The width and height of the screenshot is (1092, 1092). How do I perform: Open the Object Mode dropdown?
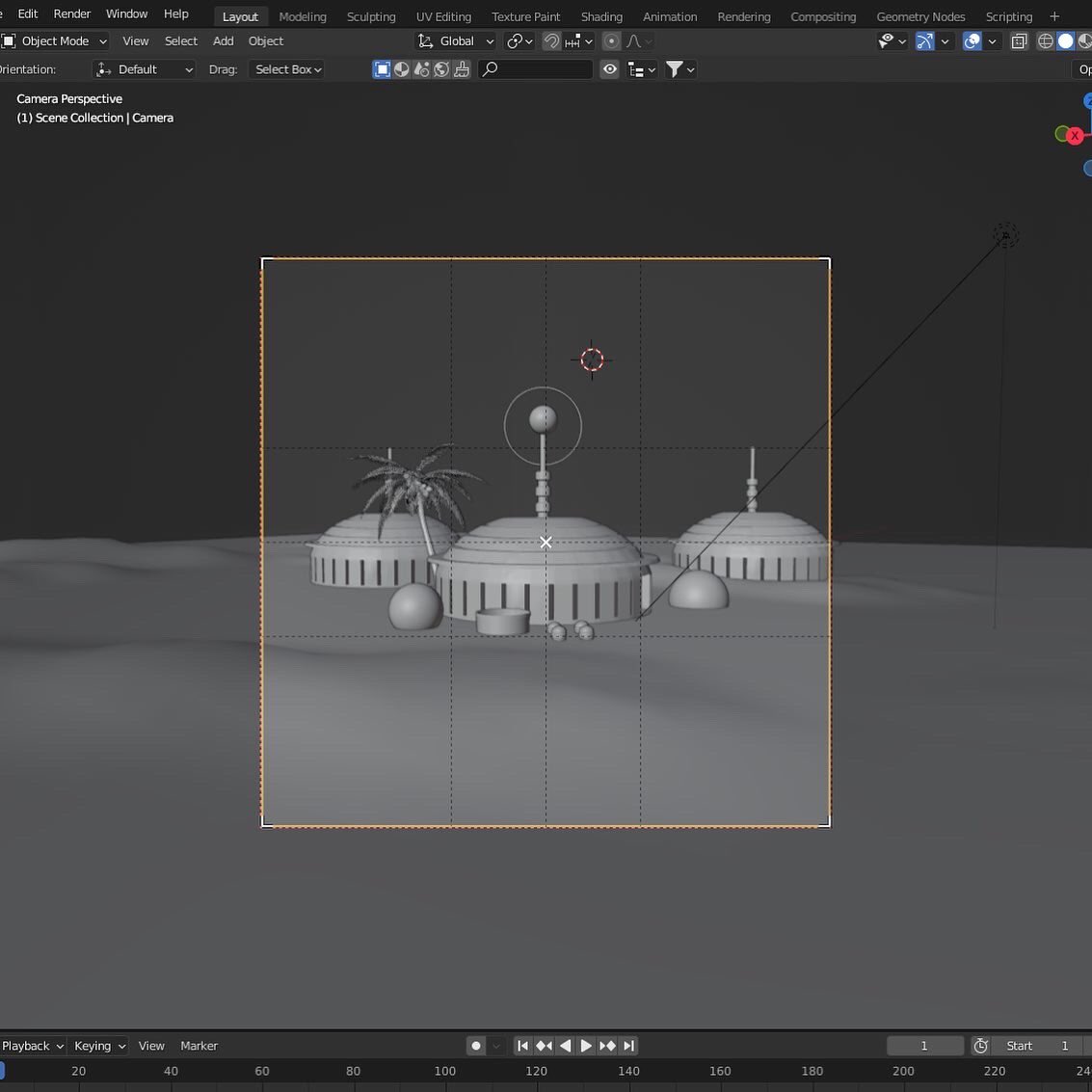click(55, 41)
